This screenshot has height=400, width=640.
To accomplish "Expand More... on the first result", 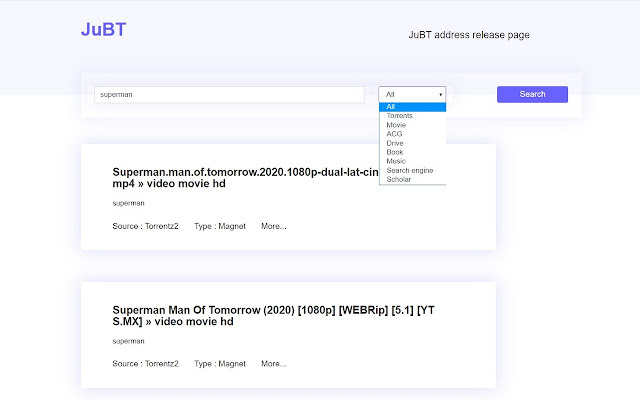I will tap(274, 226).
